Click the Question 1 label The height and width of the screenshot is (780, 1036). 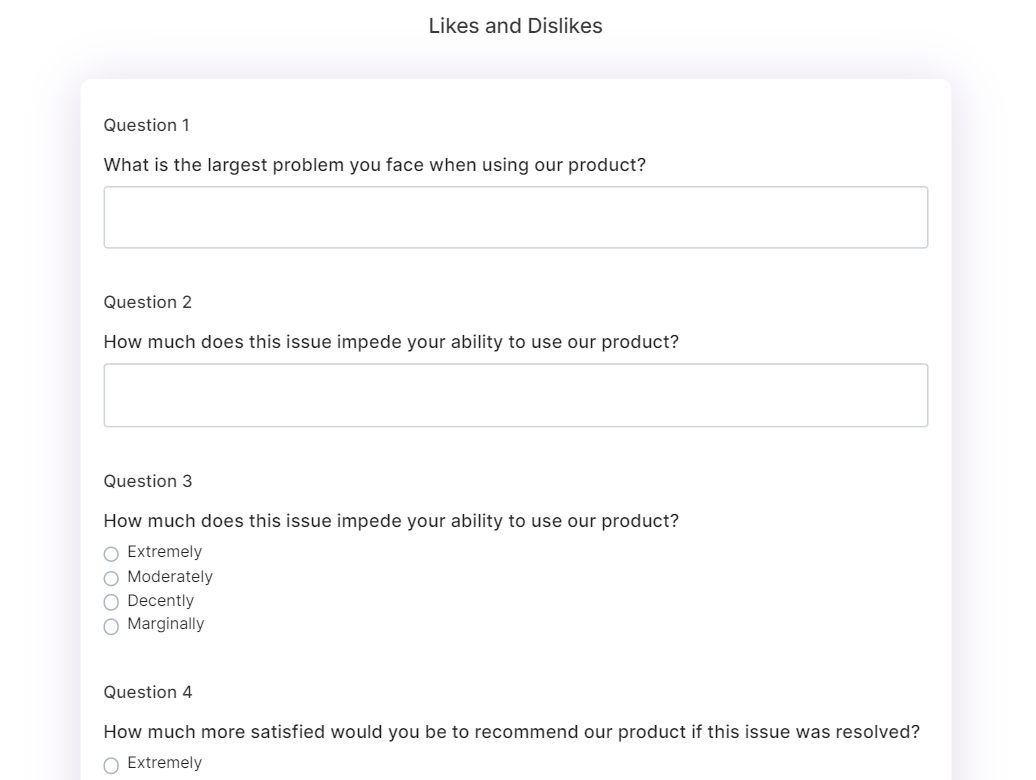[x=146, y=125]
